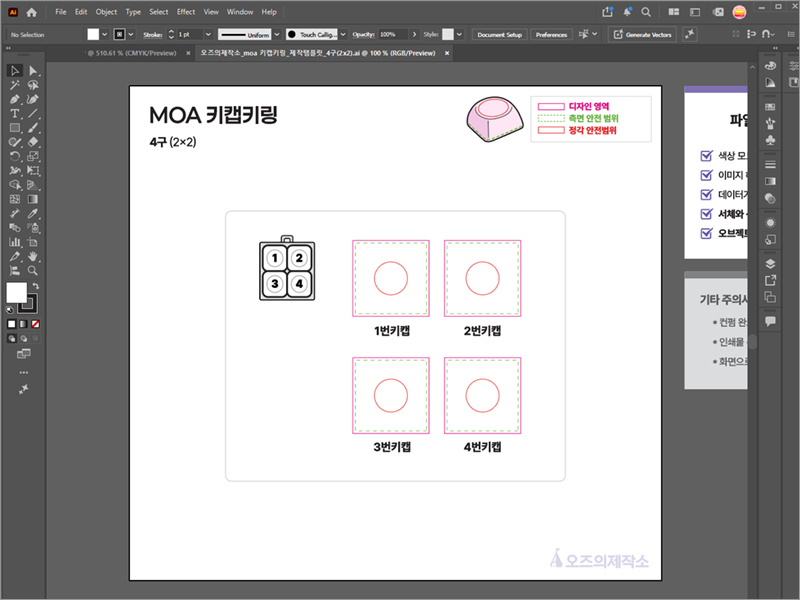Pick the Direct Selection tool
Image resolution: width=800 pixels, height=600 pixels.
click(x=33, y=70)
